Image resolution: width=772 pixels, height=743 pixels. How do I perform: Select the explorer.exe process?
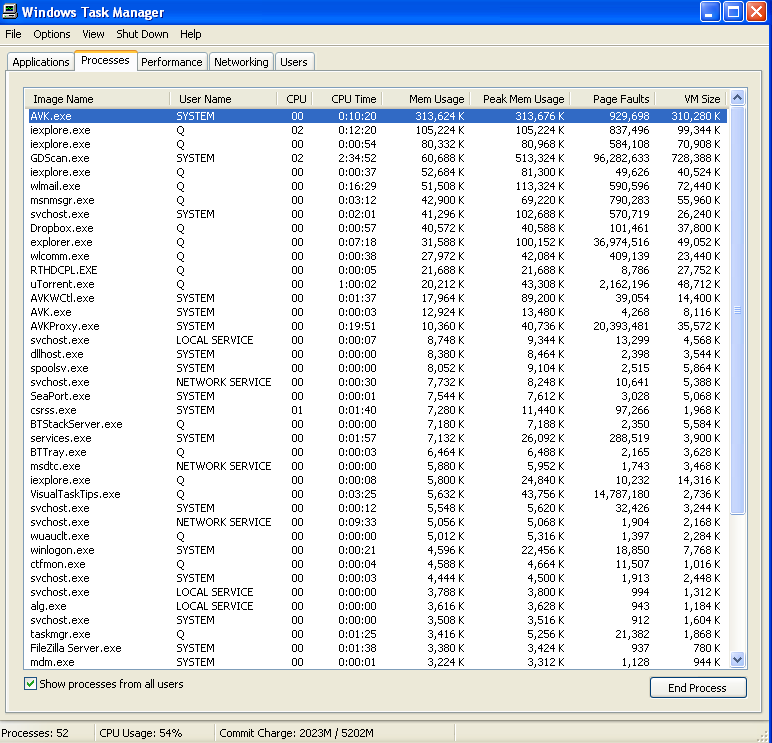pos(377,242)
